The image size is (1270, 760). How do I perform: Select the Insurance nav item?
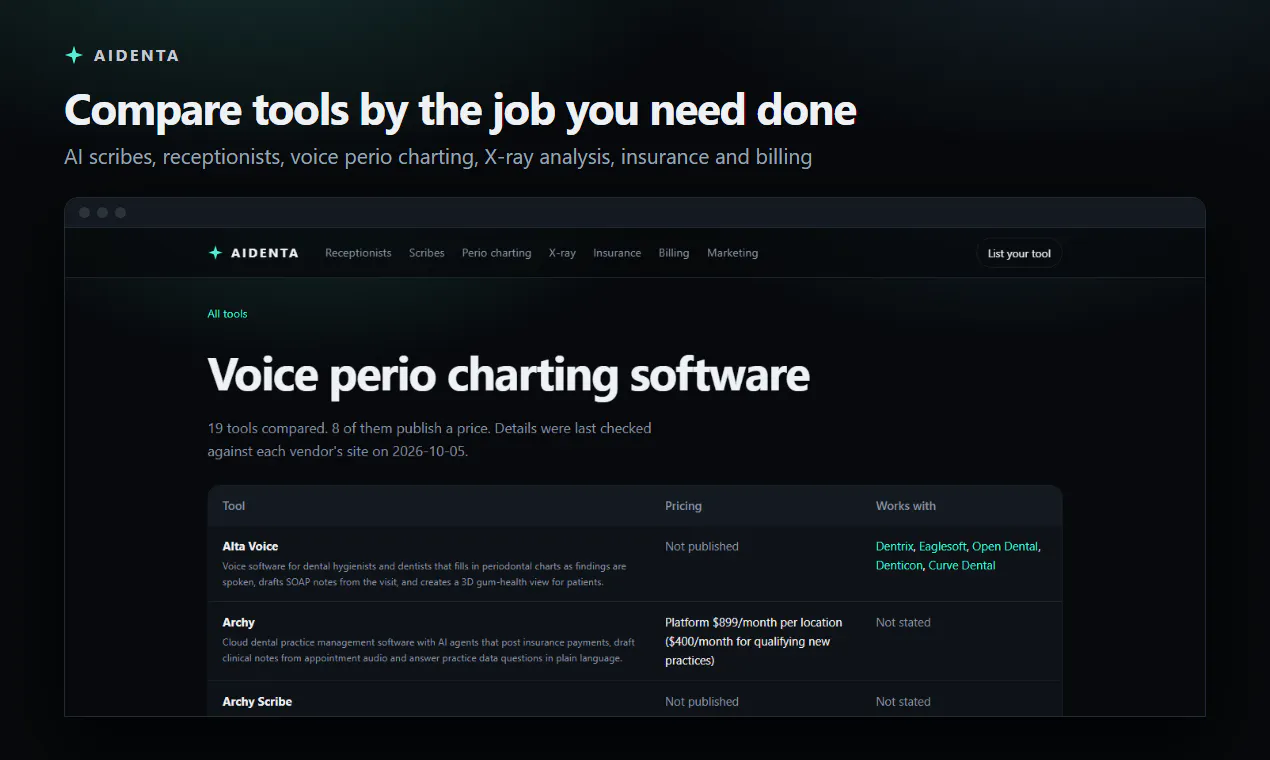click(x=617, y=253)
